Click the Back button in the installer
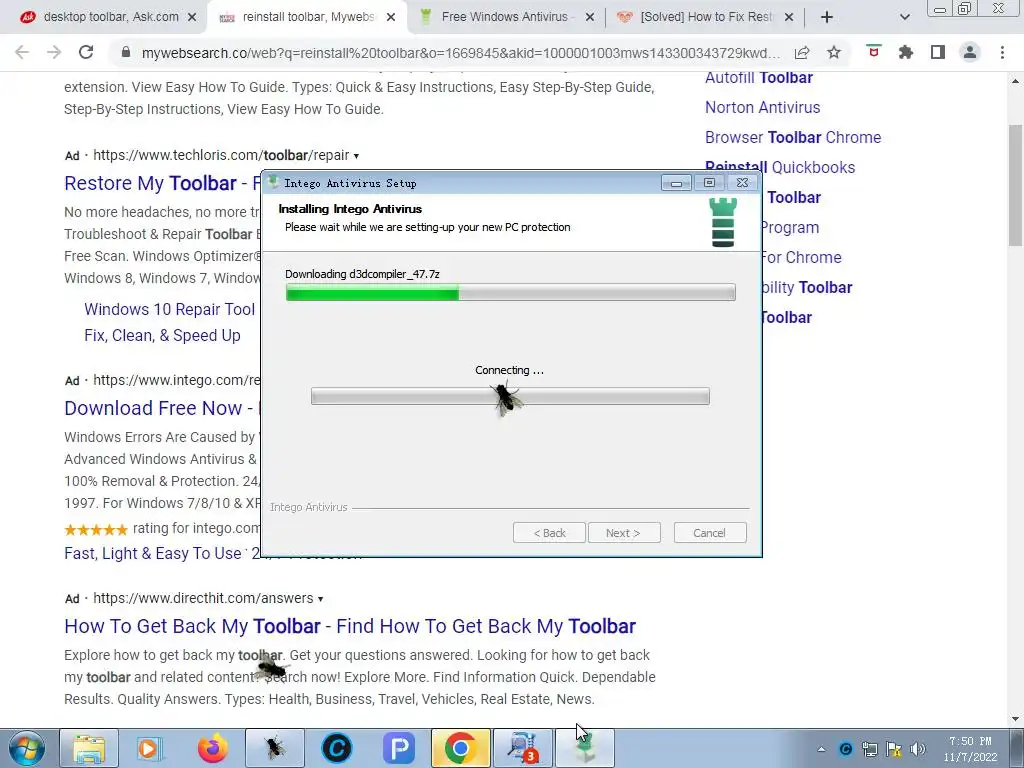The image size is (1024, 768). 549,533
